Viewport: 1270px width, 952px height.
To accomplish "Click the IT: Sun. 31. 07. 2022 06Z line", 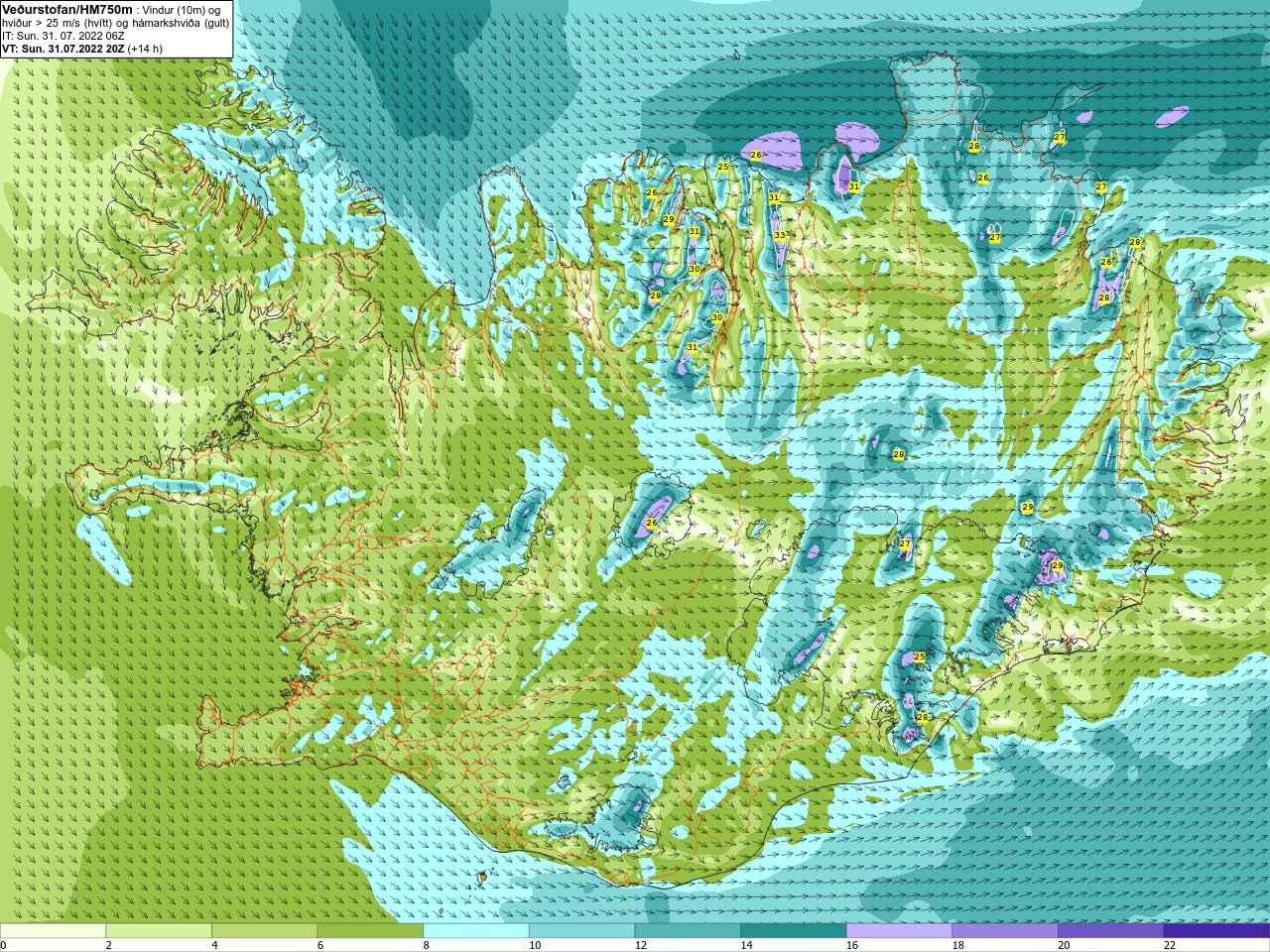I will pos(63,35).
